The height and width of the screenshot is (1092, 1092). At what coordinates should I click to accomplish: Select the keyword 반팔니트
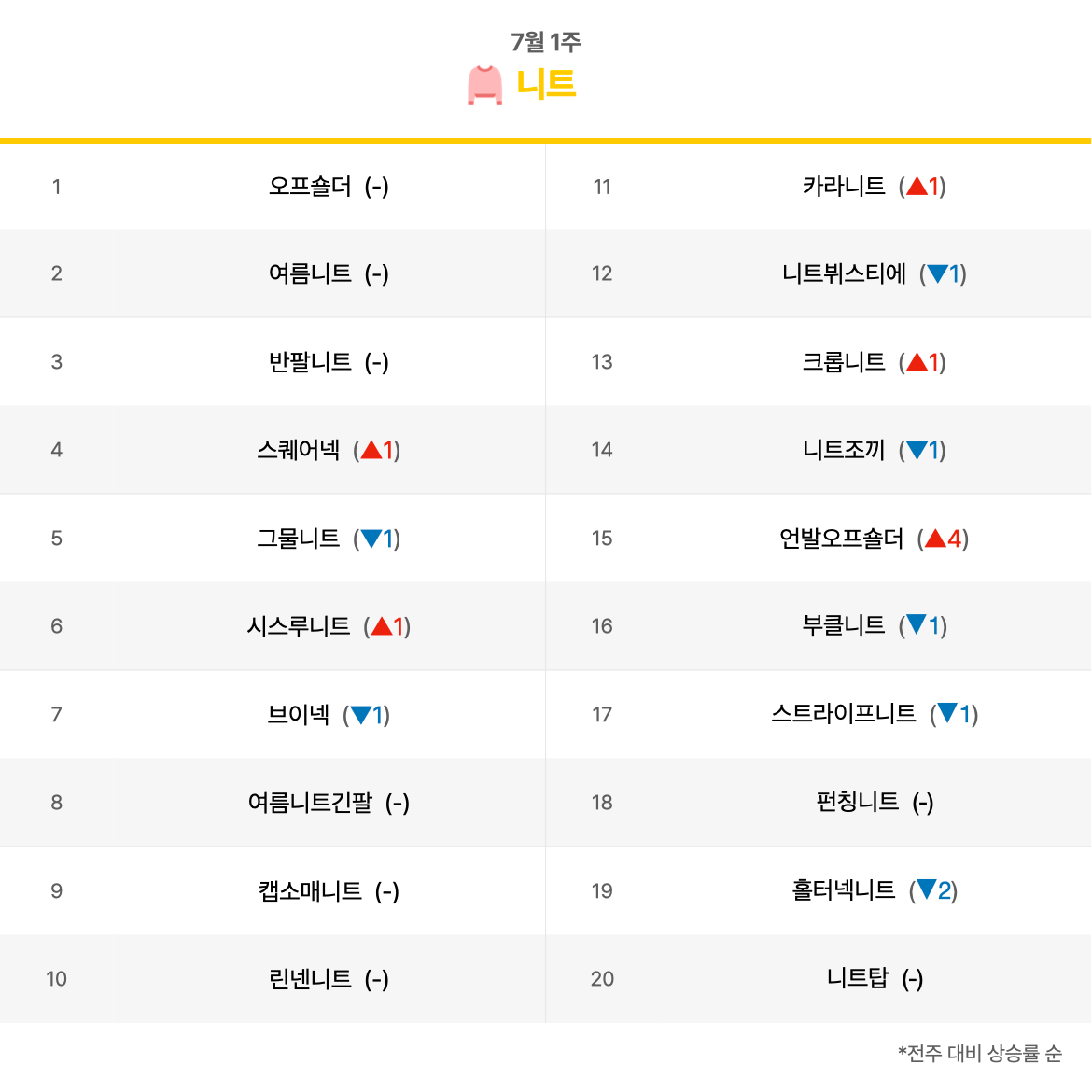(x=310, y=362)
